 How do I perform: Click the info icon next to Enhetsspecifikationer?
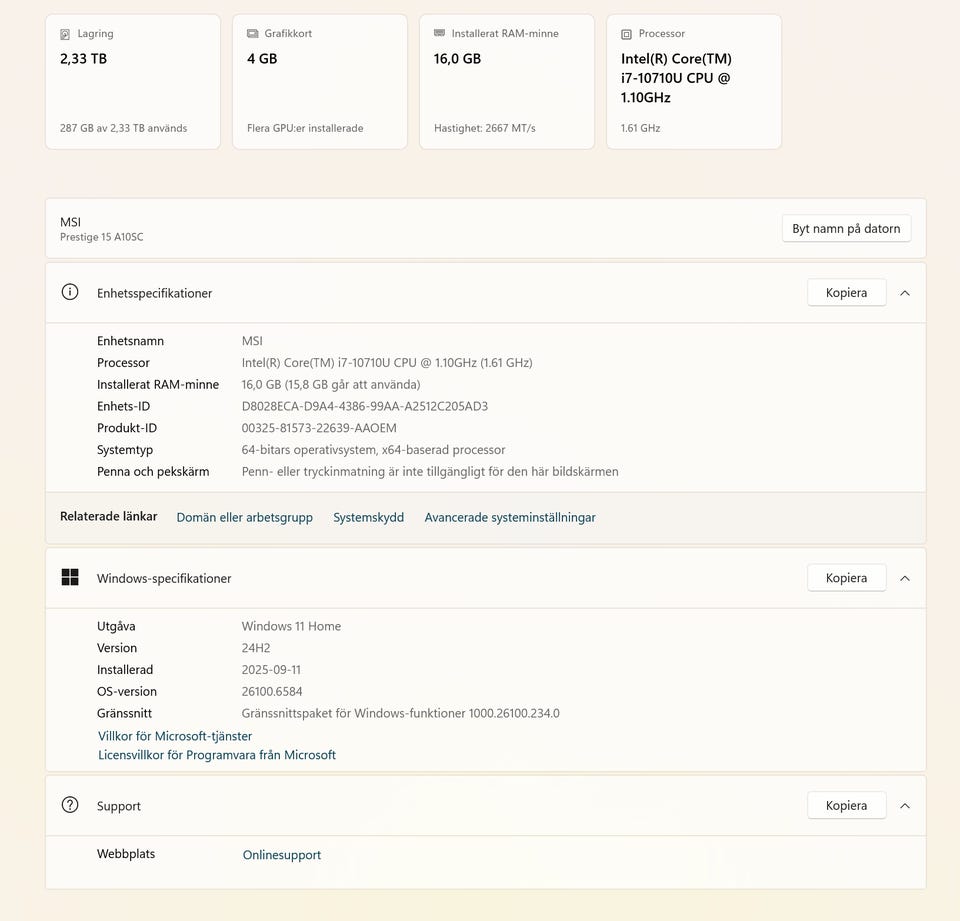coord(70,292)
